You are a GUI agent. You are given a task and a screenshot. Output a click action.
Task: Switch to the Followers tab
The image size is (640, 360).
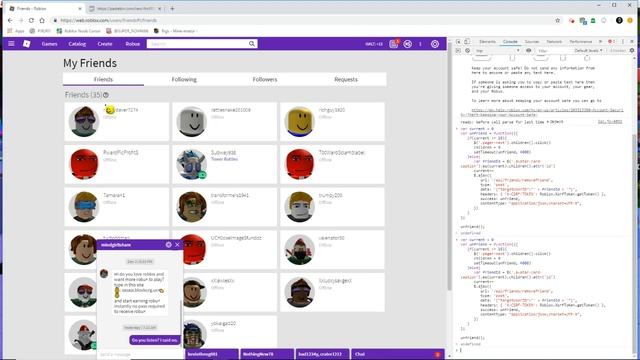tap(265, 80)
